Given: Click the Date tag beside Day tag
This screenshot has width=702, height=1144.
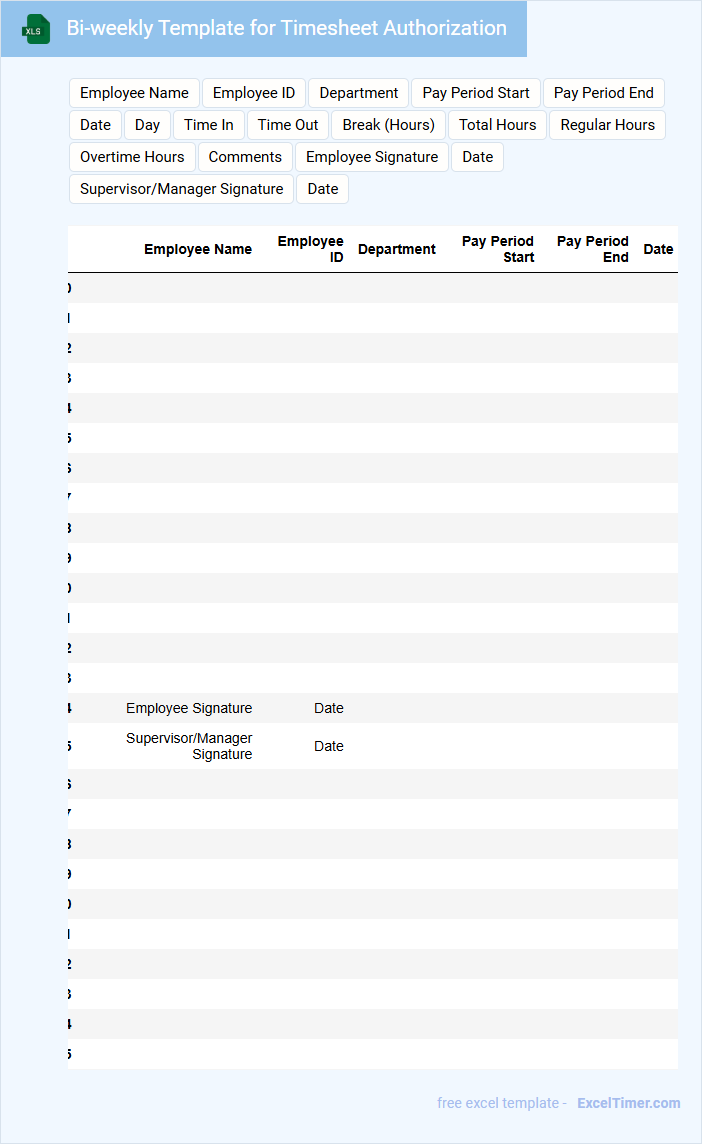Looking at the screenshot, I should coord(96,125).
